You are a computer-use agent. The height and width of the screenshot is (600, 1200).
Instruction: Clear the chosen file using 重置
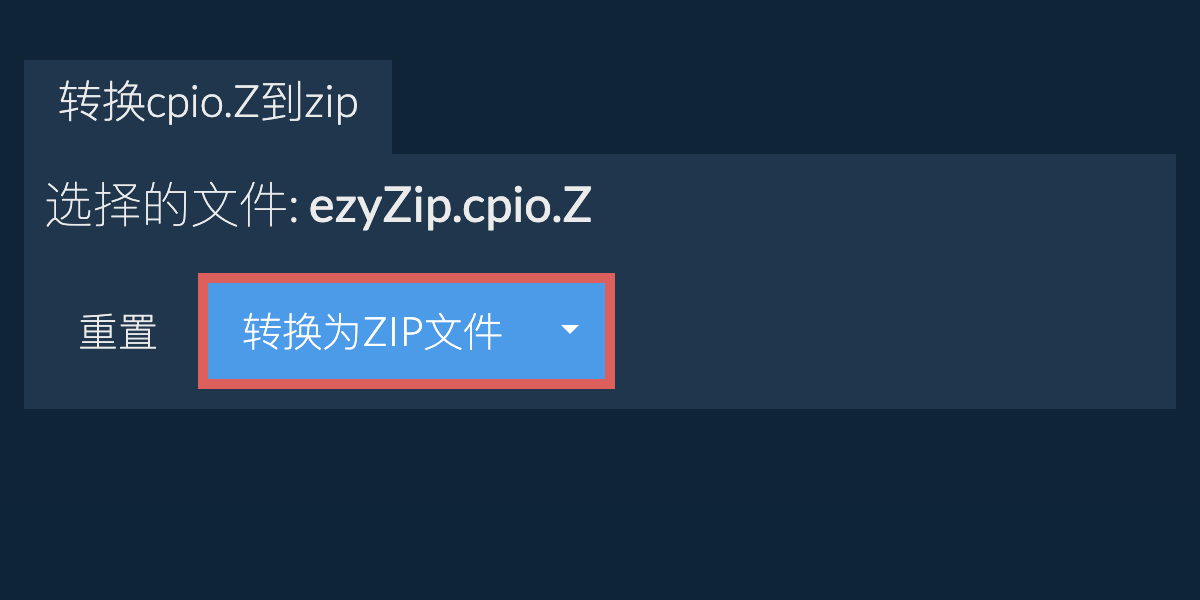119,332
